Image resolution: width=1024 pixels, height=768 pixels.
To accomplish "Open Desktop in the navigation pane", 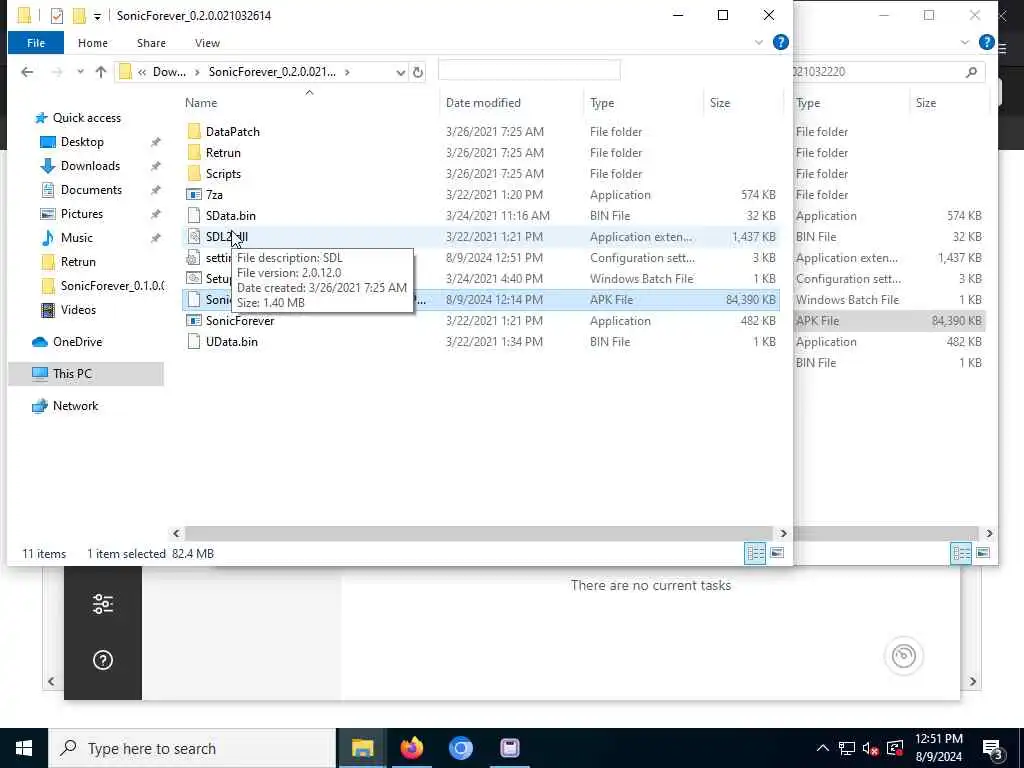I will [82, 142].
